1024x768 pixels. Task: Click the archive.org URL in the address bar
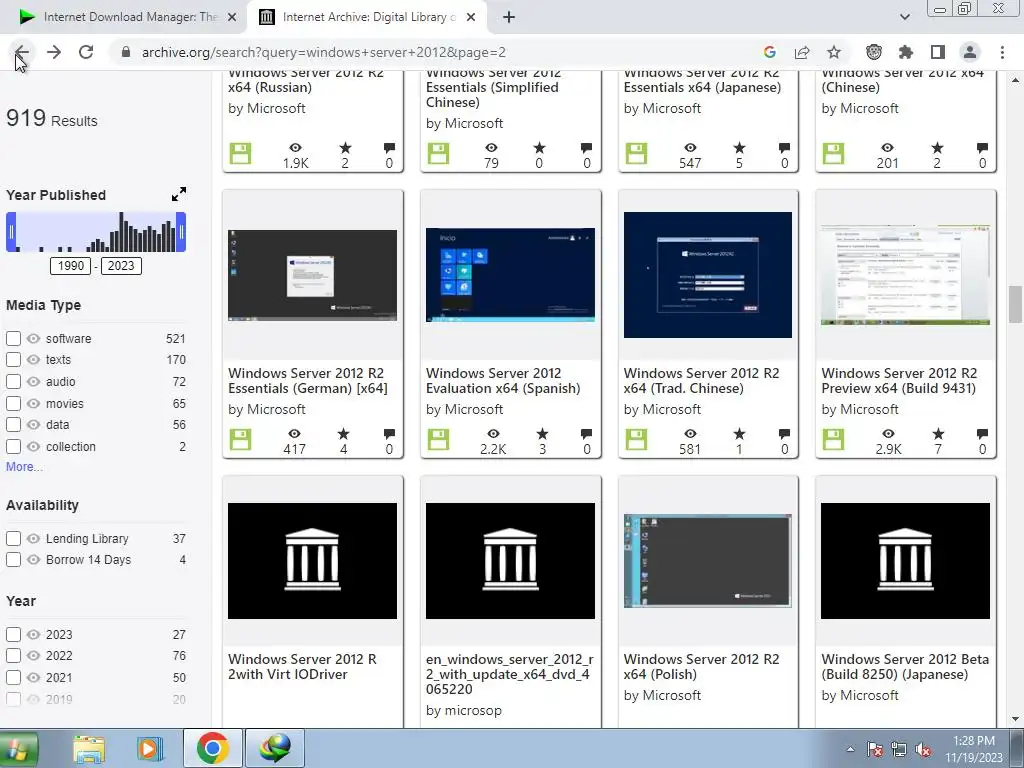324,52
